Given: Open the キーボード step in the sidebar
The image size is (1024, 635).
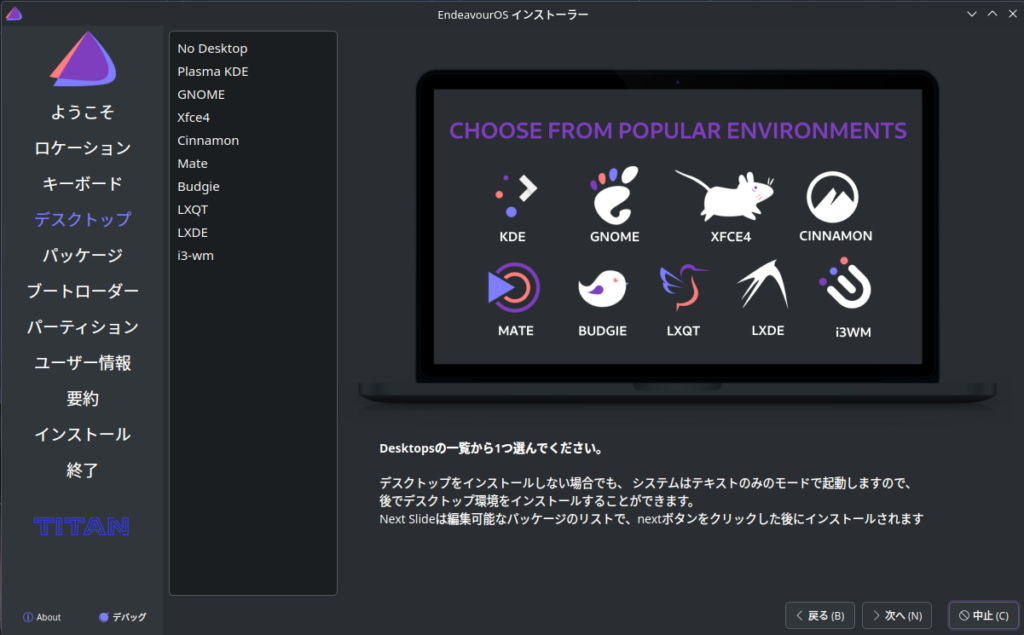Looking at the screenshot, I should coord(82,184).
